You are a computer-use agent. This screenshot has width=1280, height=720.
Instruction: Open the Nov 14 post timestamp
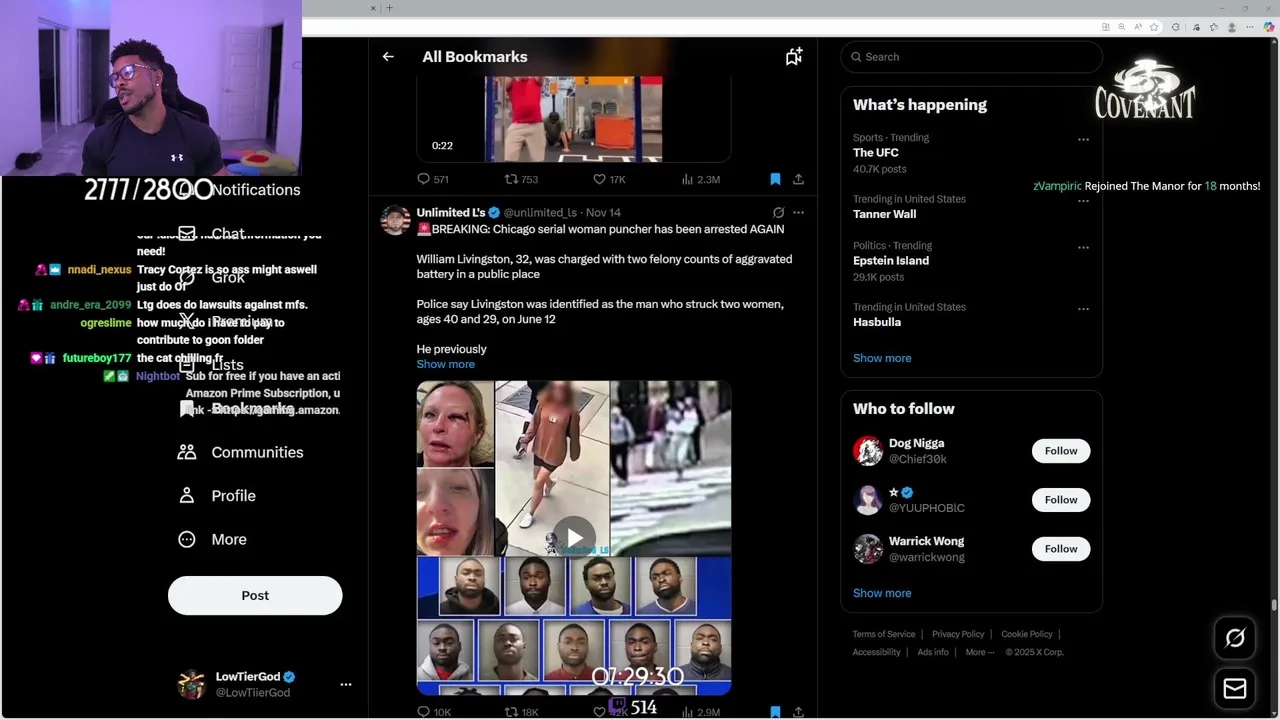point(603,213)
